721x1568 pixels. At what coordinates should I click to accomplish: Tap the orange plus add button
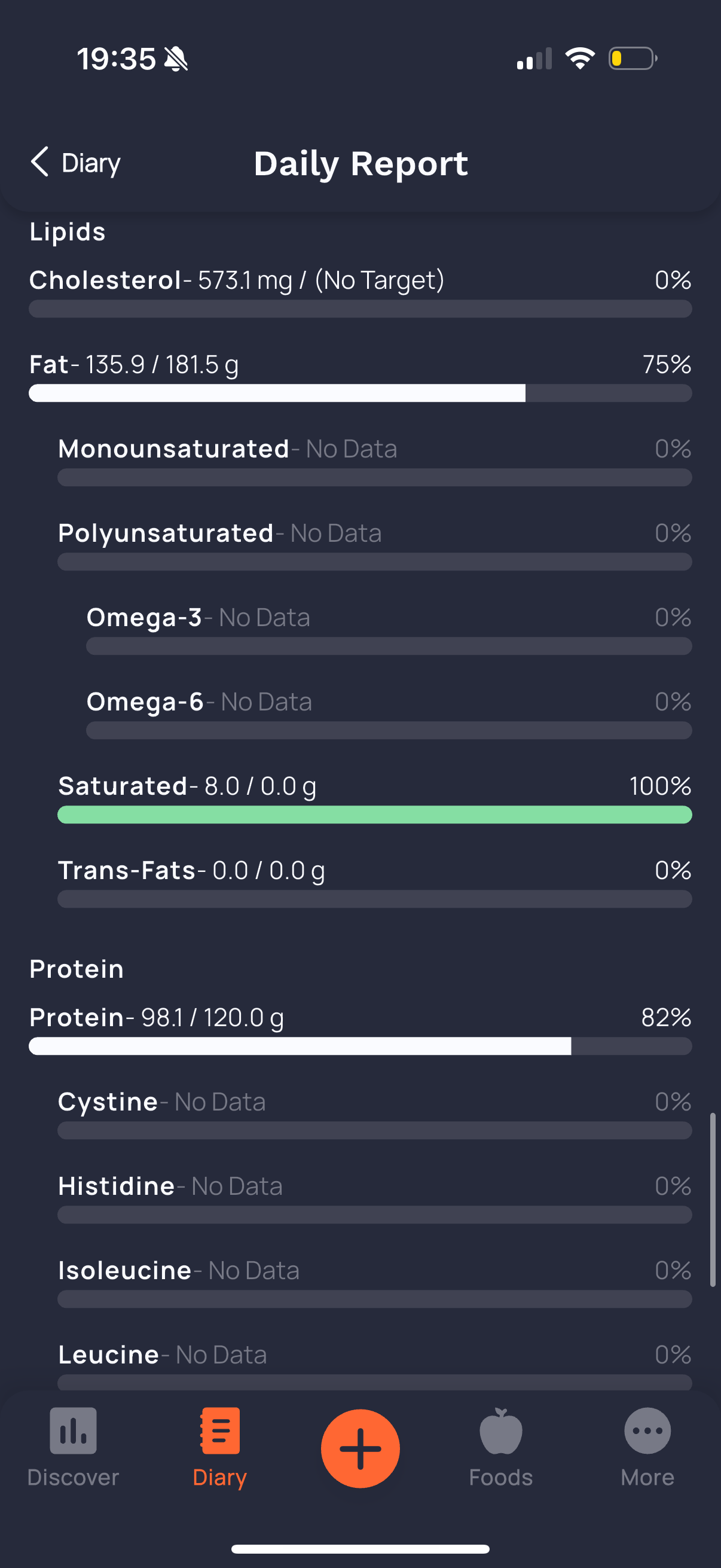click(x=360, y=1448)
